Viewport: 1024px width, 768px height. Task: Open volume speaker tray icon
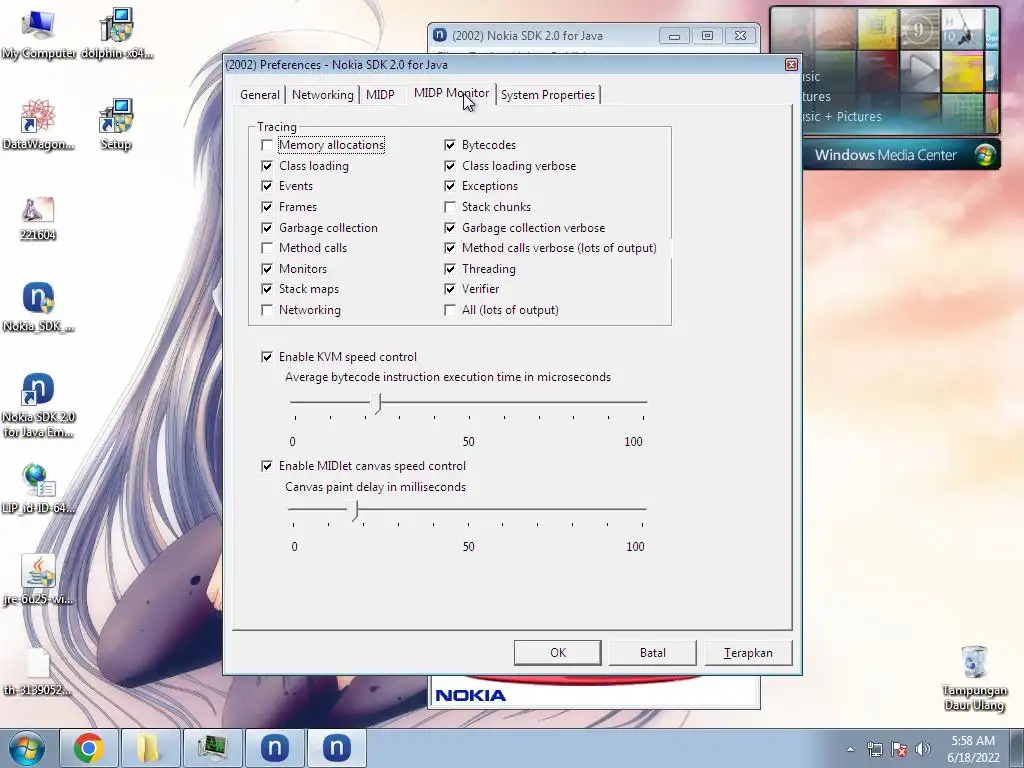coord(923,749)
